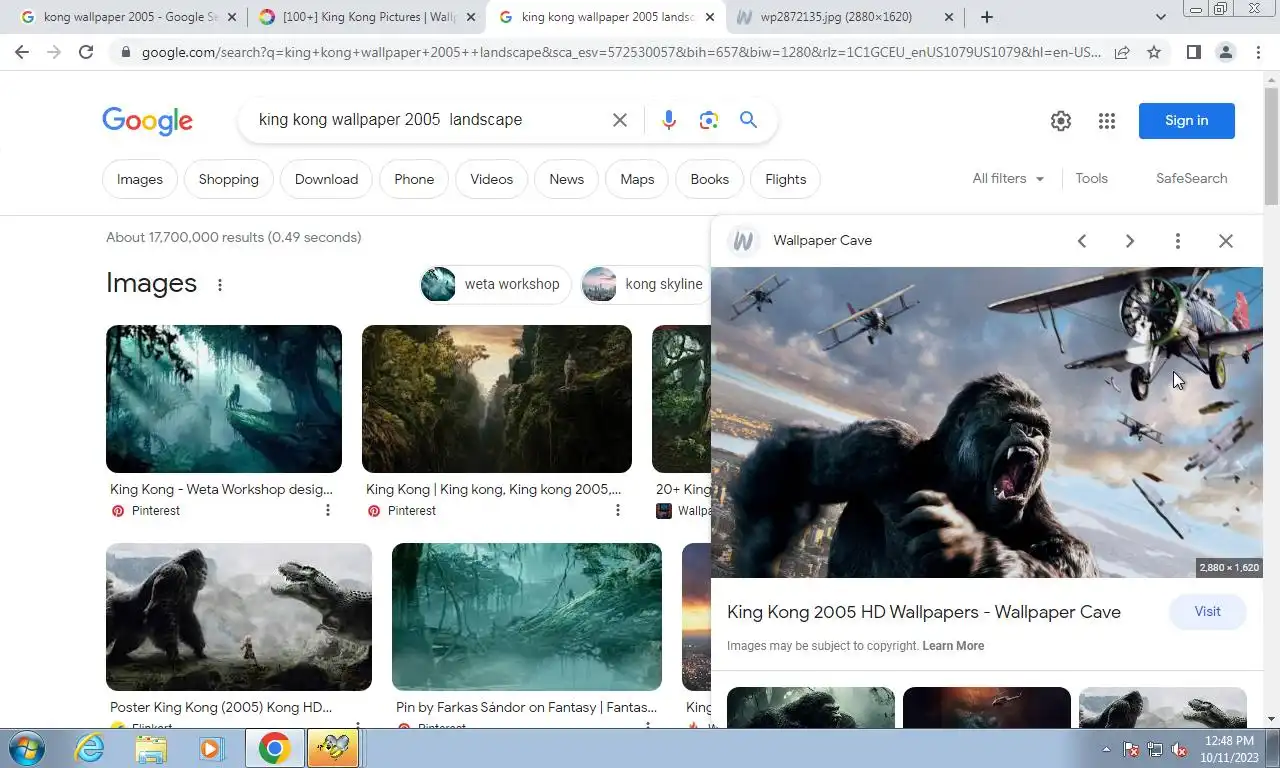Open the tab search dropdown arrow
This screenshot has width=1280, height=768.
tap(1160, 17)
